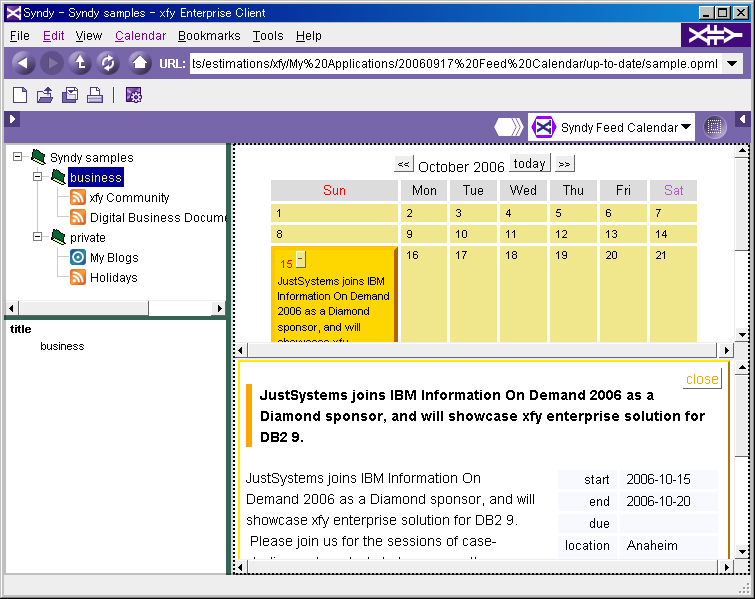The image size is (755, 599).
Task: Click the save copies toolbar icon
Action: tap(70, 95)
